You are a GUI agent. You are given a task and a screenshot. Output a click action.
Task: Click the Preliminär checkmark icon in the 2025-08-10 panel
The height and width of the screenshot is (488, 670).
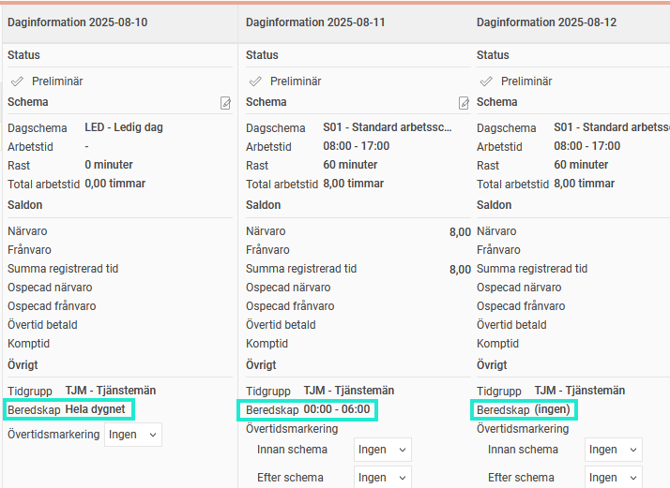(16, 81)
